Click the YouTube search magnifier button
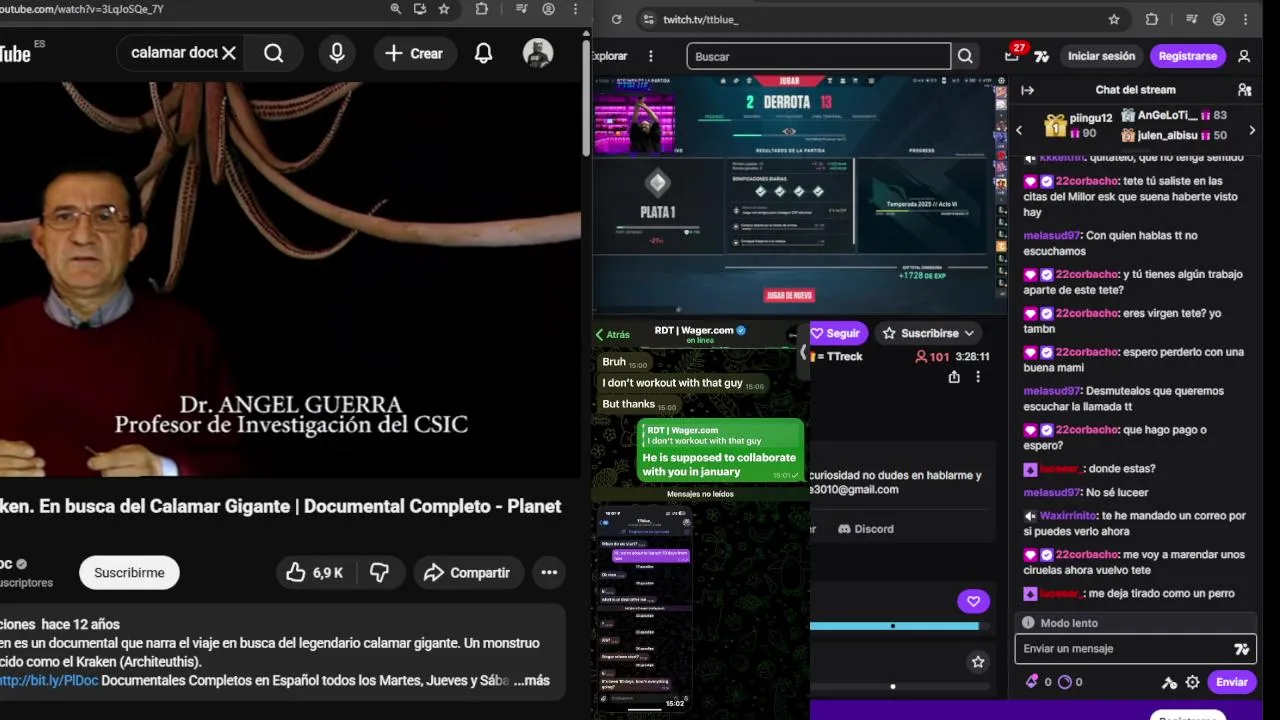Image resolution: width=1280 pixels, height=720 pixels. [274, 53]
